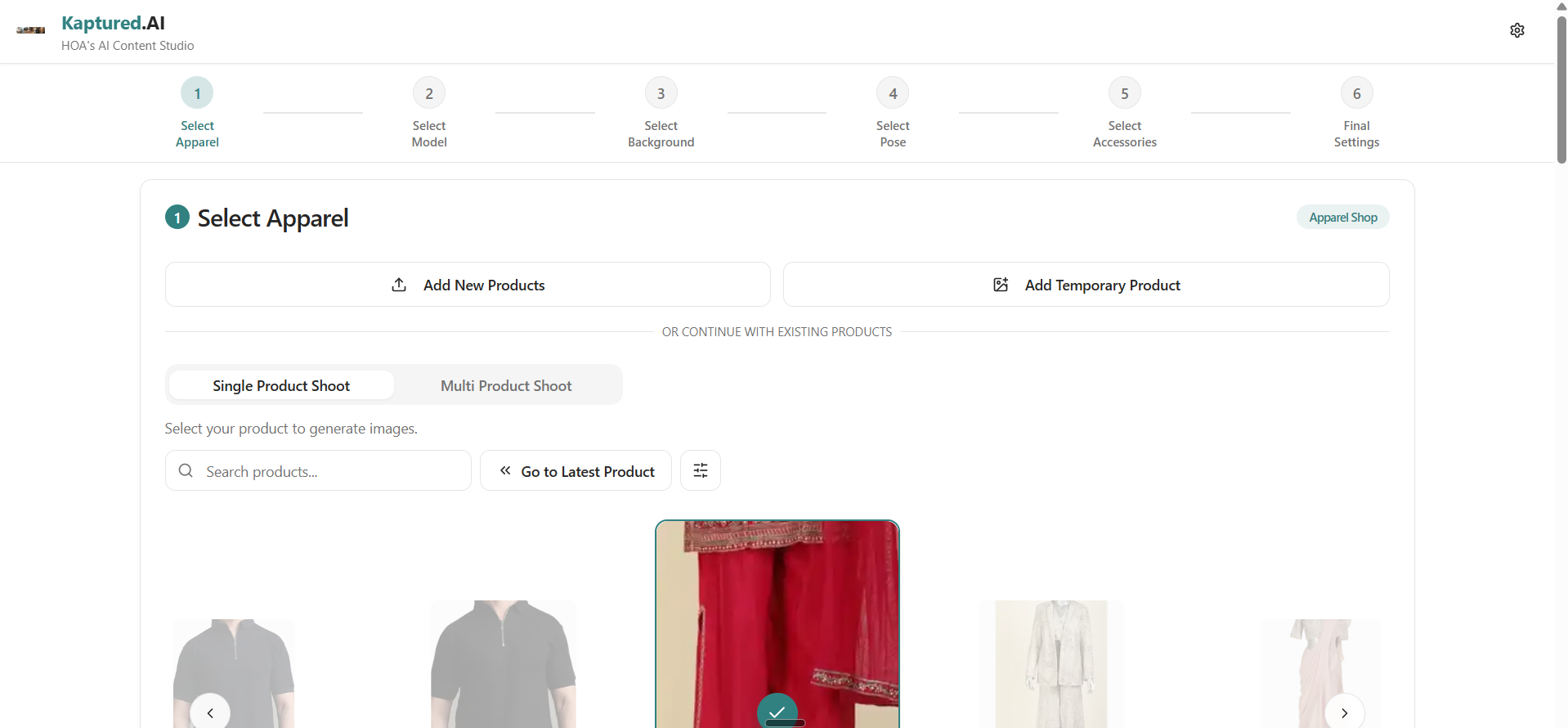Go to step 1 Select Apparel
1568x728 pixels.
pos(197,114)
